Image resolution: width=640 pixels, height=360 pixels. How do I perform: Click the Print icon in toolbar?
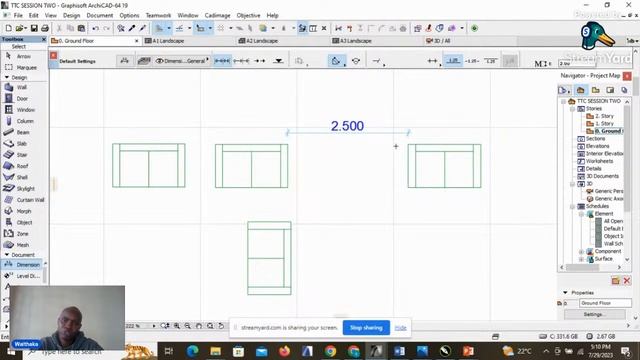coord(45,28)
